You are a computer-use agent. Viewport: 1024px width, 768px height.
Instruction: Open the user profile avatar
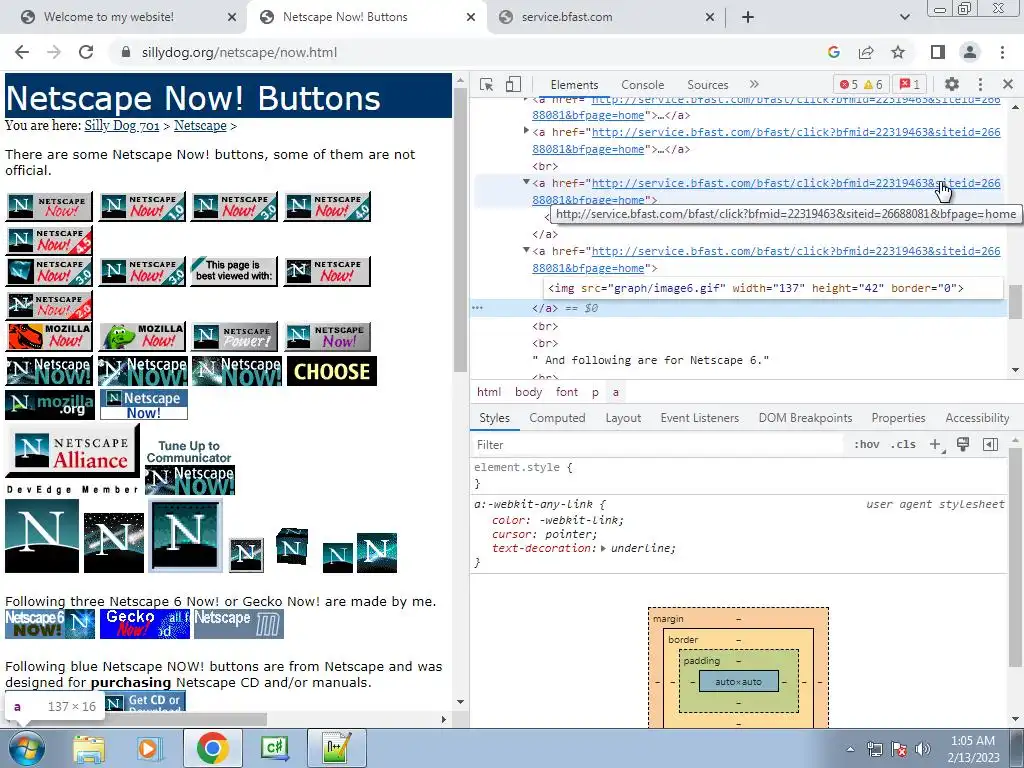coord(970,52)
